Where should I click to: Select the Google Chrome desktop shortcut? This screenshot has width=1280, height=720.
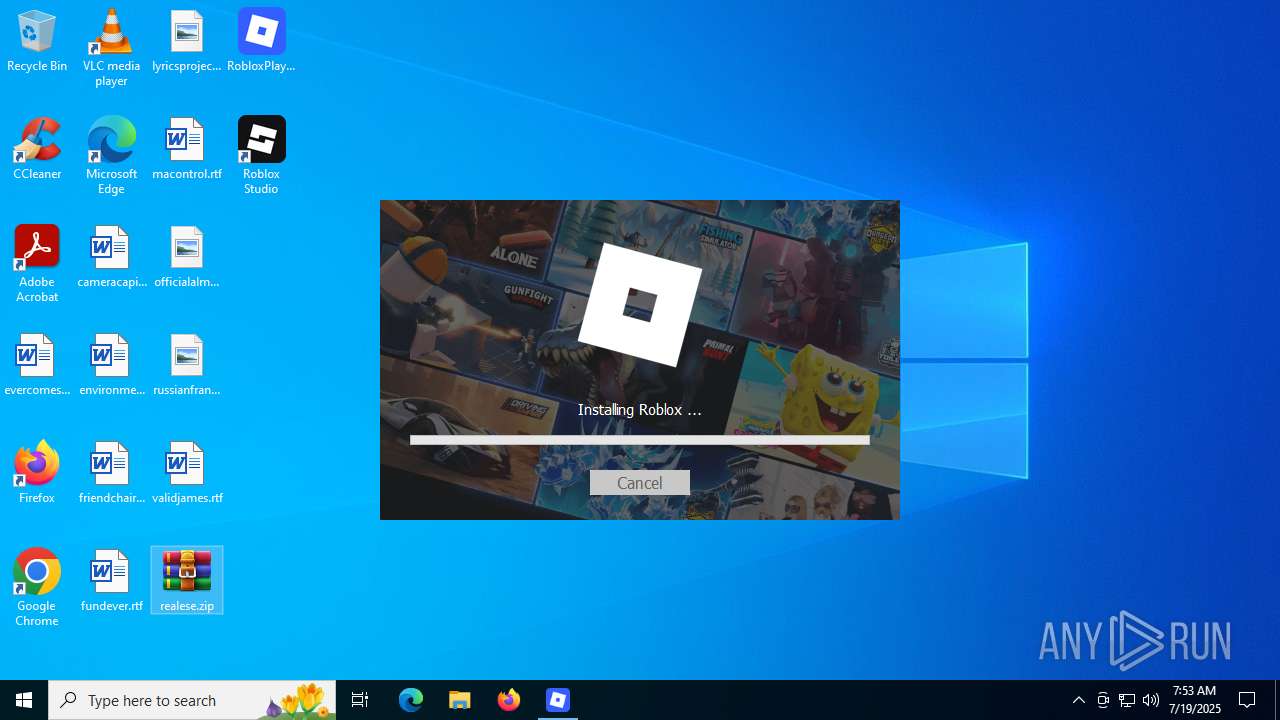point(37,588)
